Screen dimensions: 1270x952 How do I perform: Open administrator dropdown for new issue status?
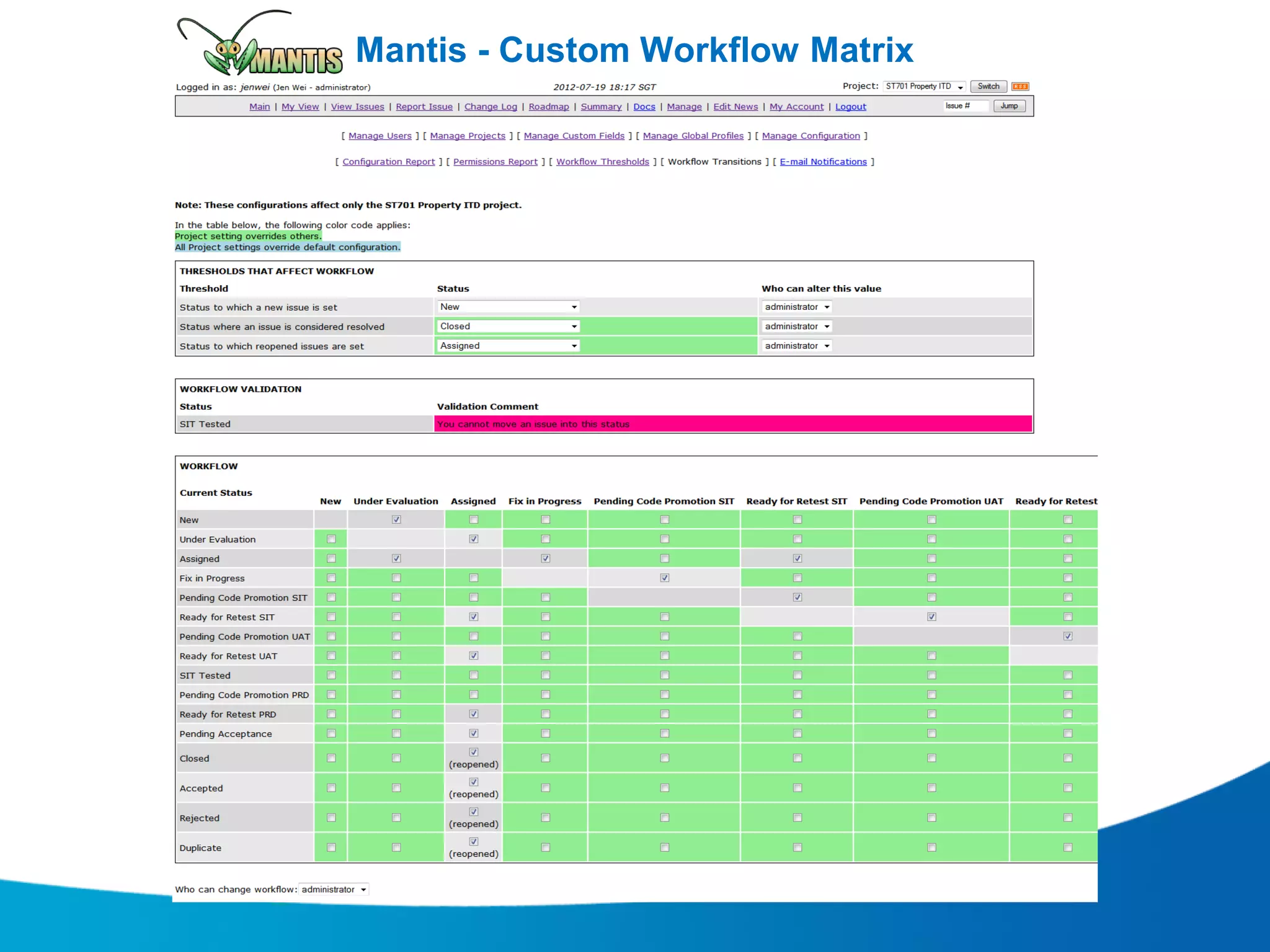coord(797,307)
